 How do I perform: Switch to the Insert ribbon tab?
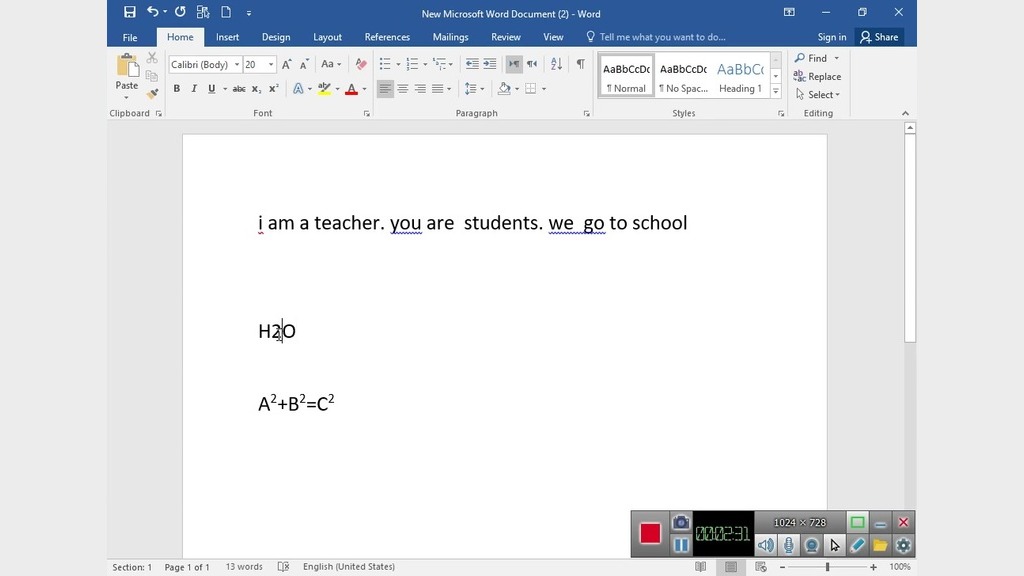click(227, 37)
